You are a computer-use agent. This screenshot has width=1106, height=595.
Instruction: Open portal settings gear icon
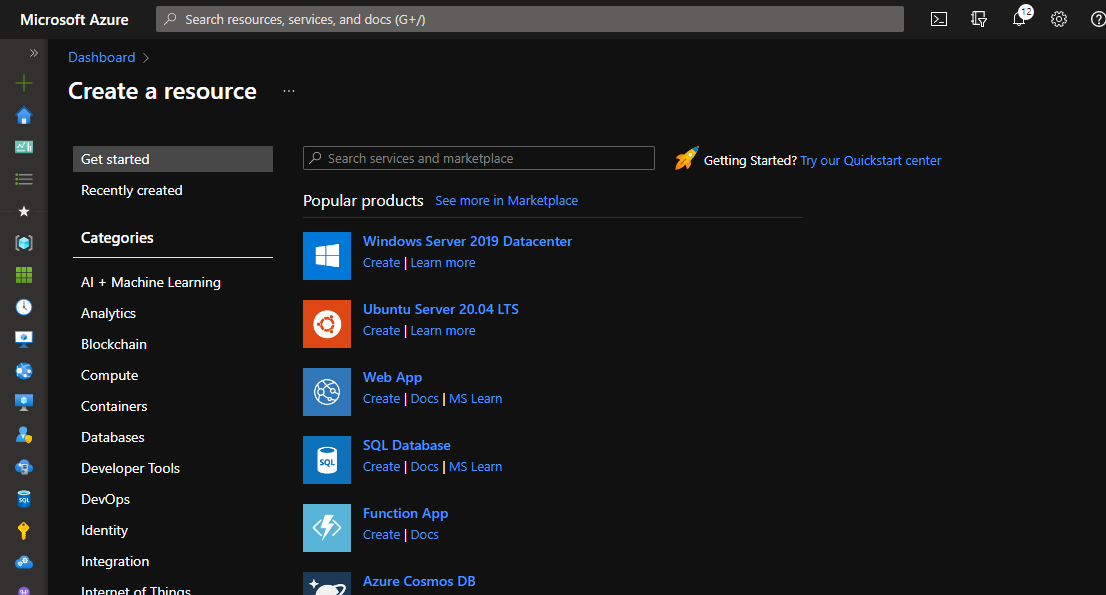(1059, 19)
